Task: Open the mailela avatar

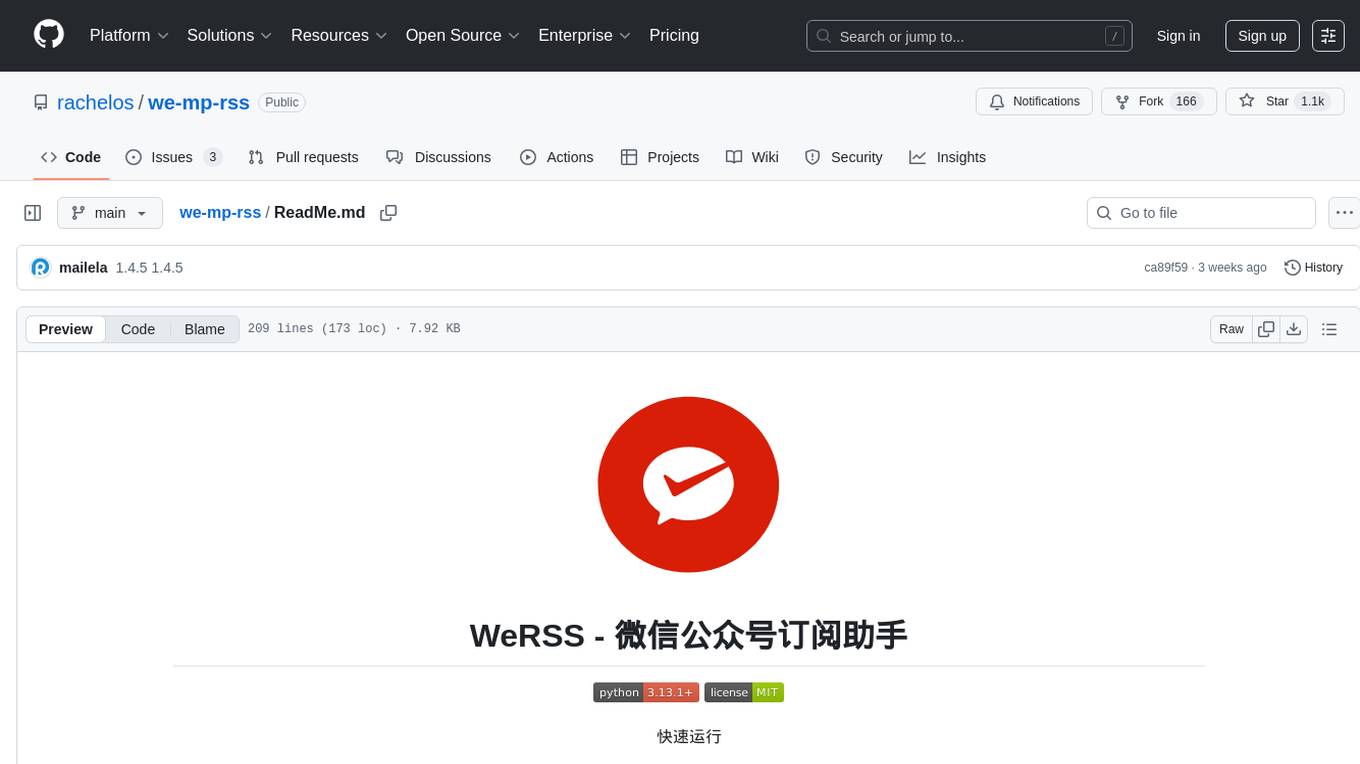Action: (x=41, y=267)
